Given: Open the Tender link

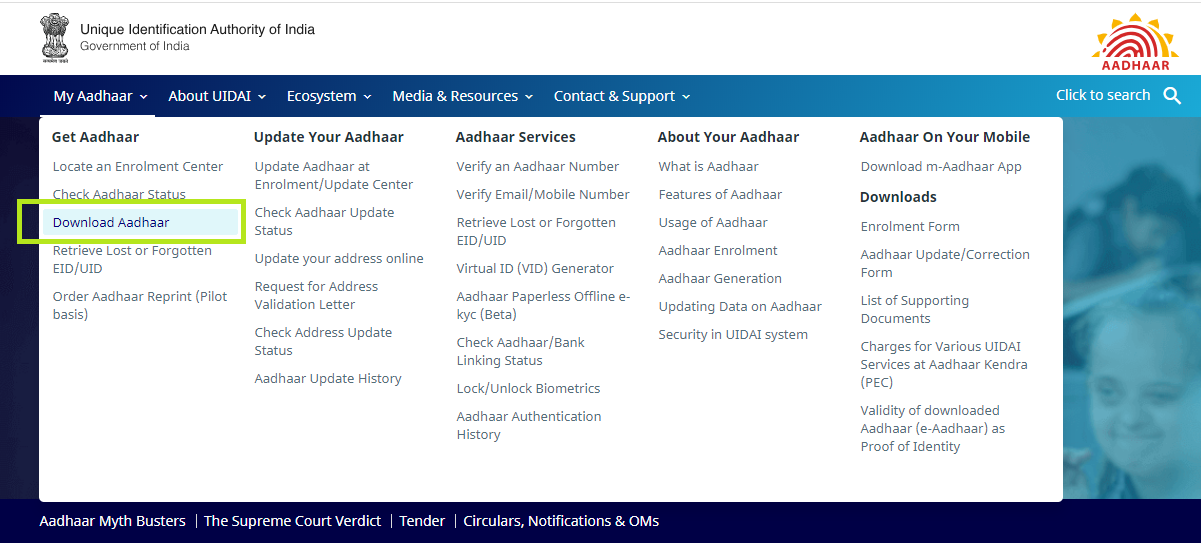Looking at the screenshot, I should coord(422,521).
